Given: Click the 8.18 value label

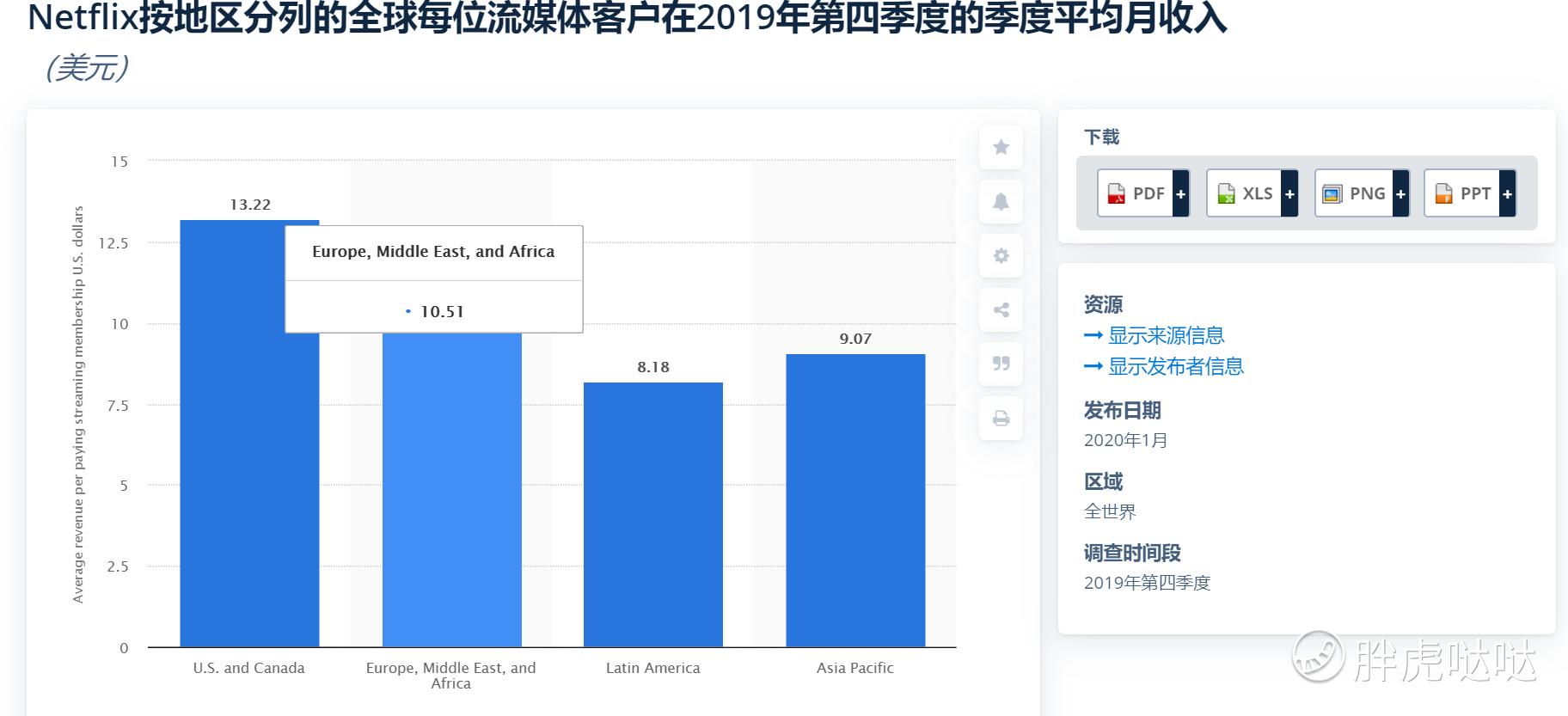Looking at the screenshot, I should 653,367.
